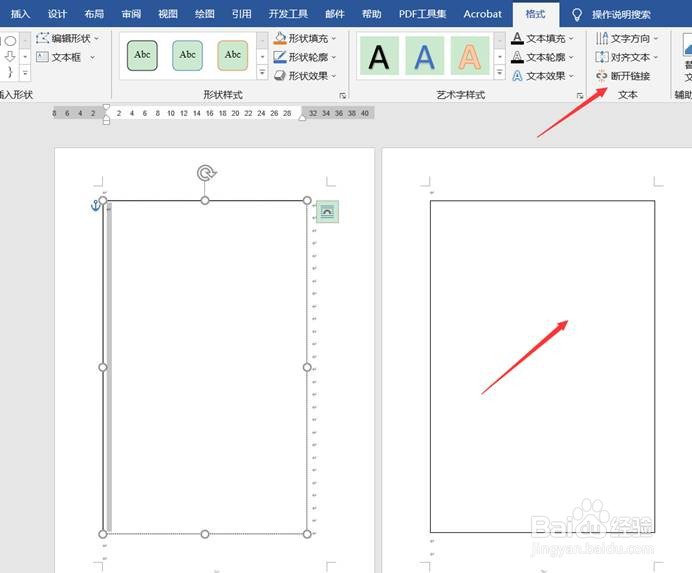Open the 绘图 tab
692x573 pixels.
[x=205, y=14]
